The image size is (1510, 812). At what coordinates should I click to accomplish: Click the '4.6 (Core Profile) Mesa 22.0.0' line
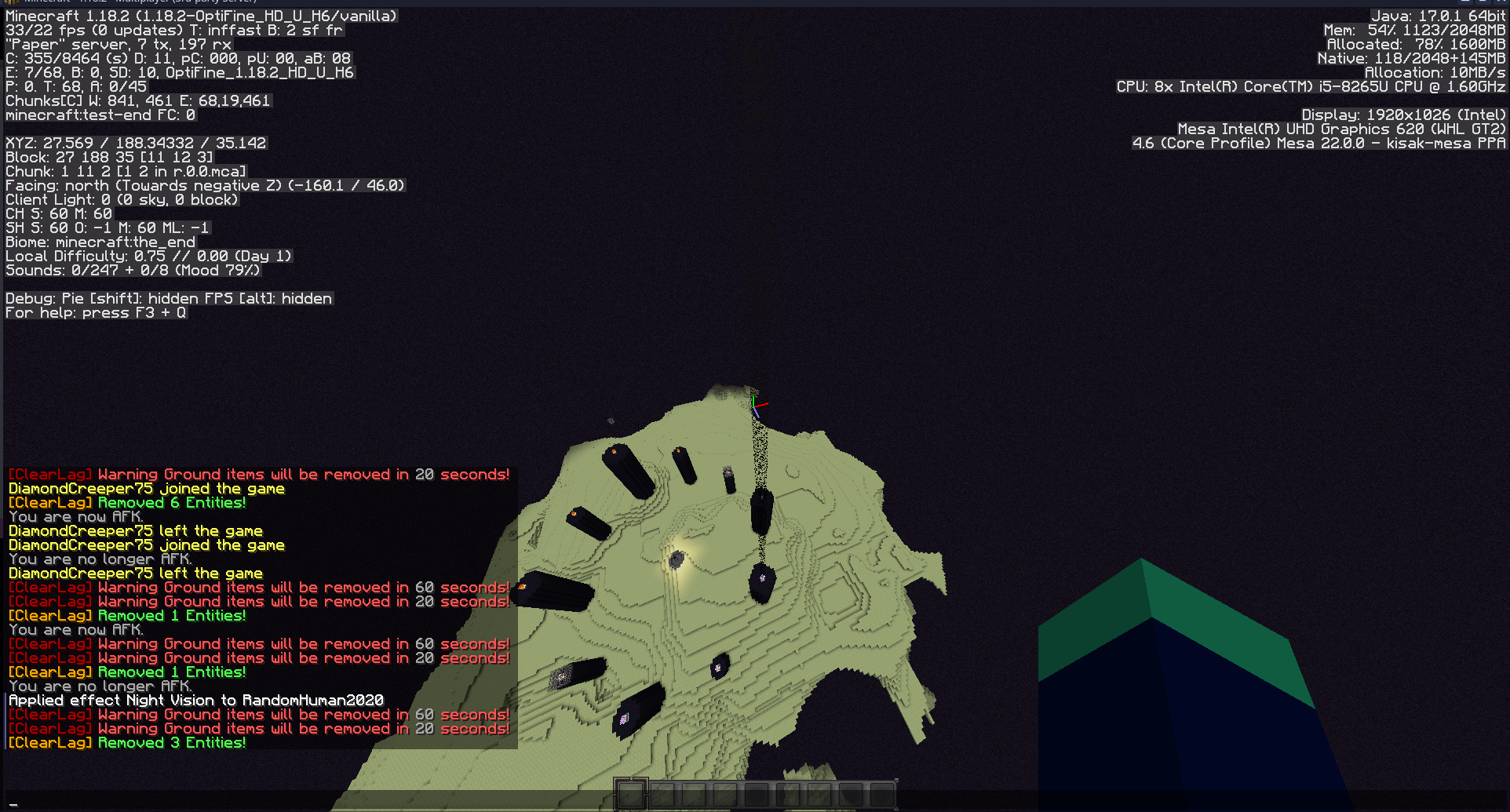(1319, 143)
